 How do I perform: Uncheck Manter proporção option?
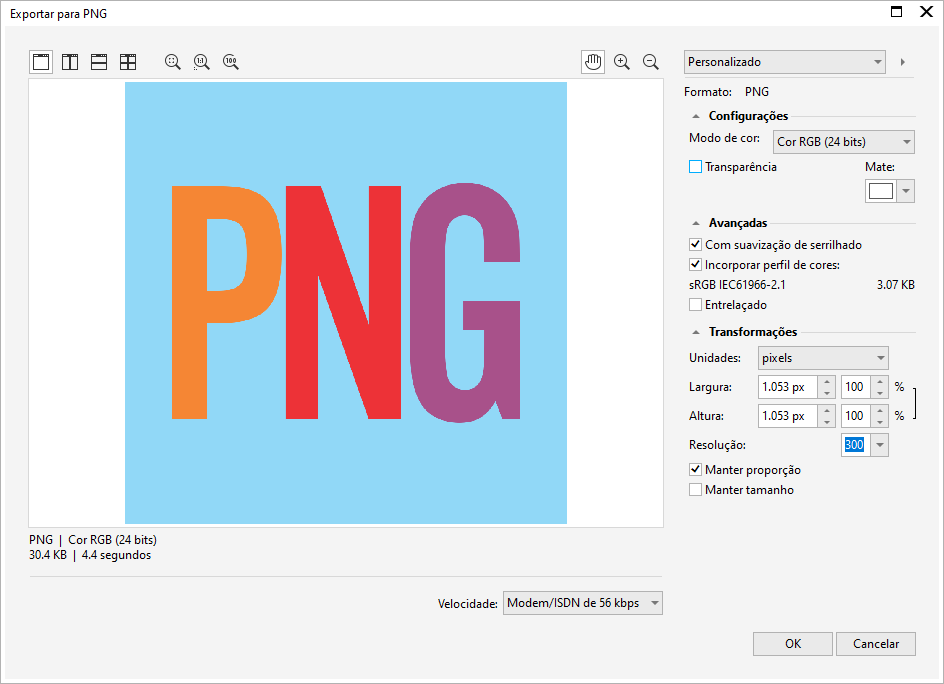(x=696, y=470)
